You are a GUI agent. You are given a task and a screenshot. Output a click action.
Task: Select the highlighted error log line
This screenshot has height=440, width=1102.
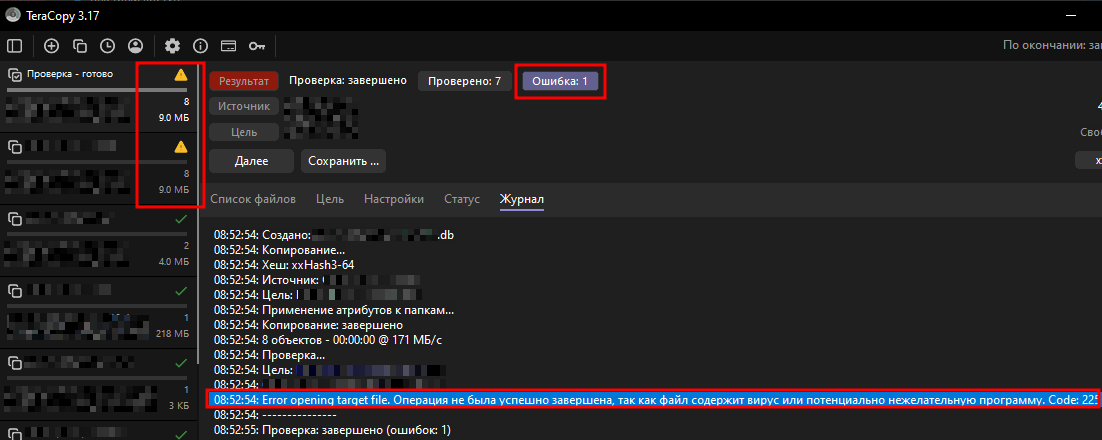point(655,400)
